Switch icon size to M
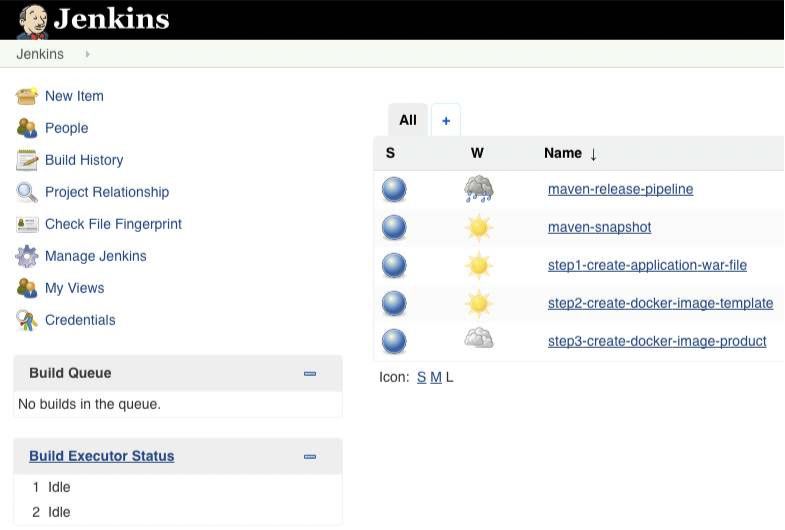 (x=436, y=377)
